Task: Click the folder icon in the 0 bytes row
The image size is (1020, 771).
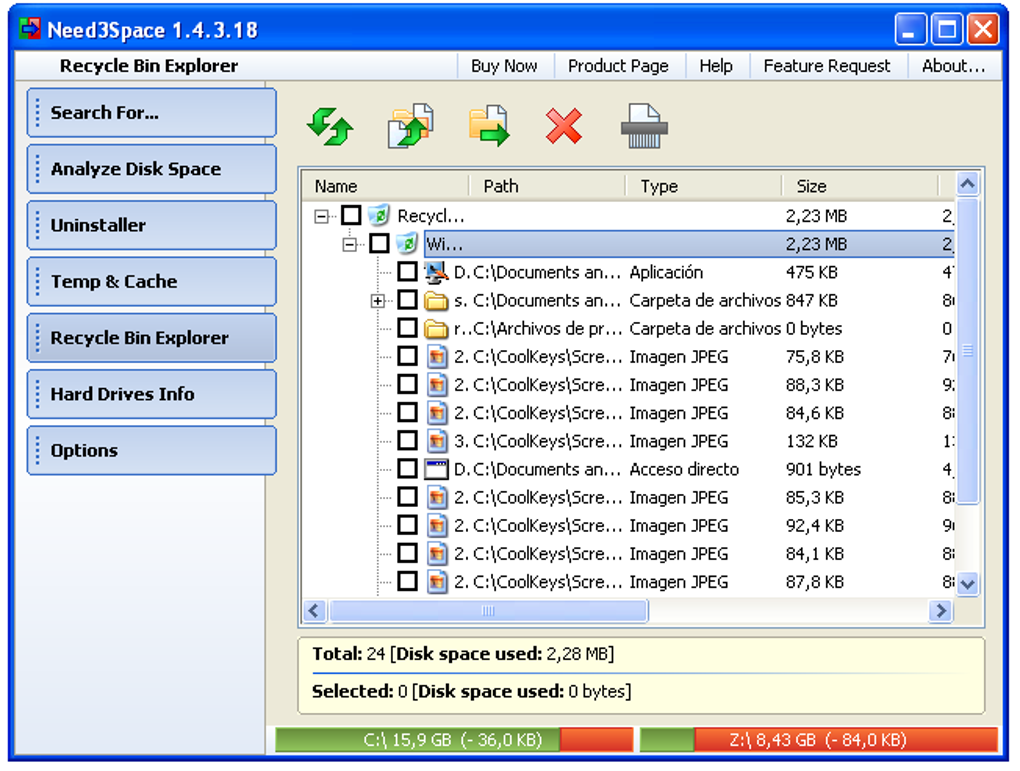Action: click(x=436, y=329)
